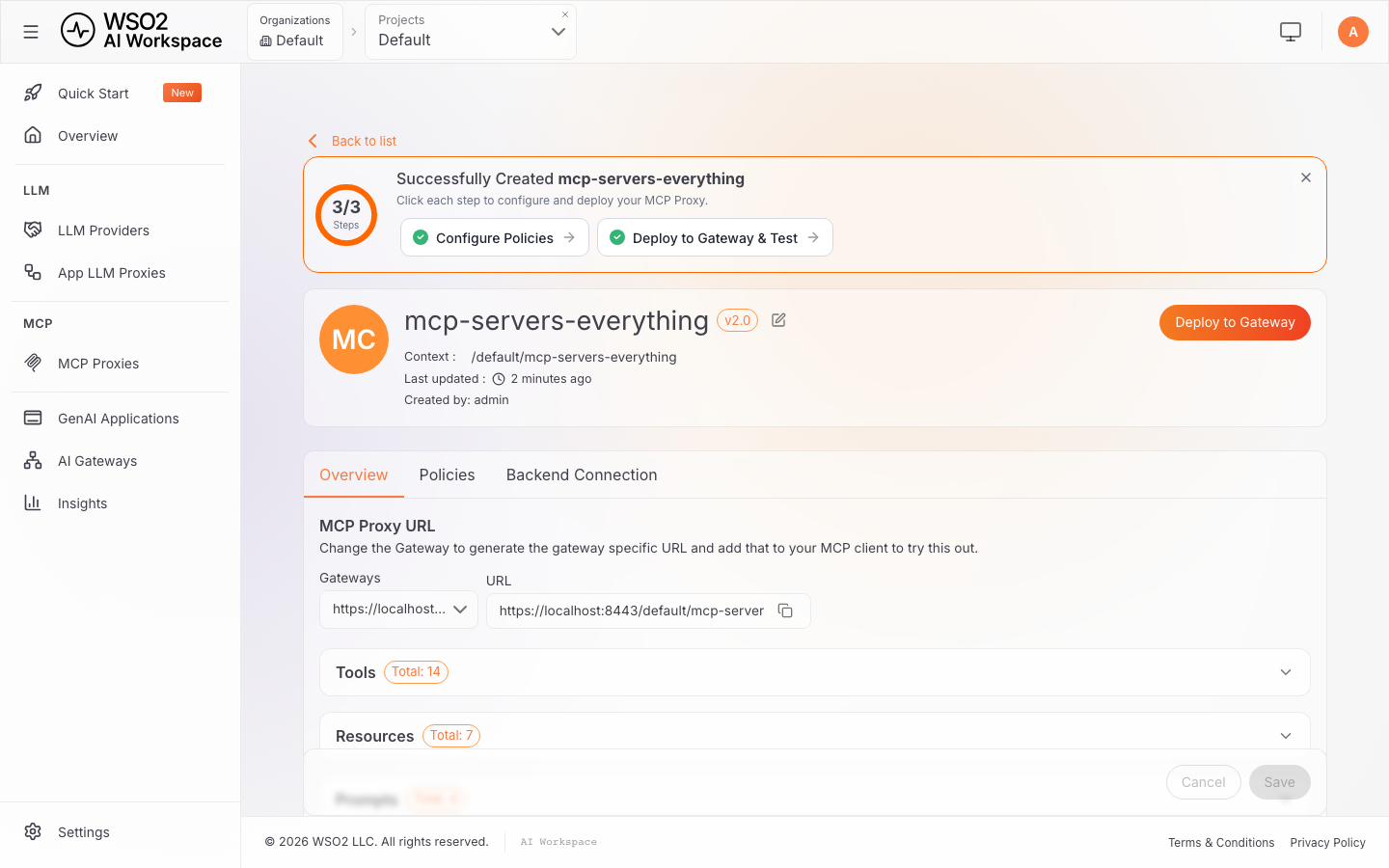Screen dimensions: 1389x868
Task: Click the New badge beside Quick Start
Action: pyautogui.click(x=182, y=93)
